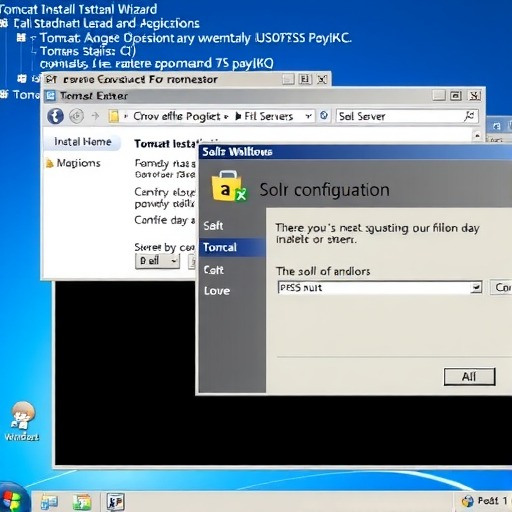The image size is (512, 512).
Task: Open the 'B ell' dropdown in Tomat window
Action: click(x=158, y=261)
